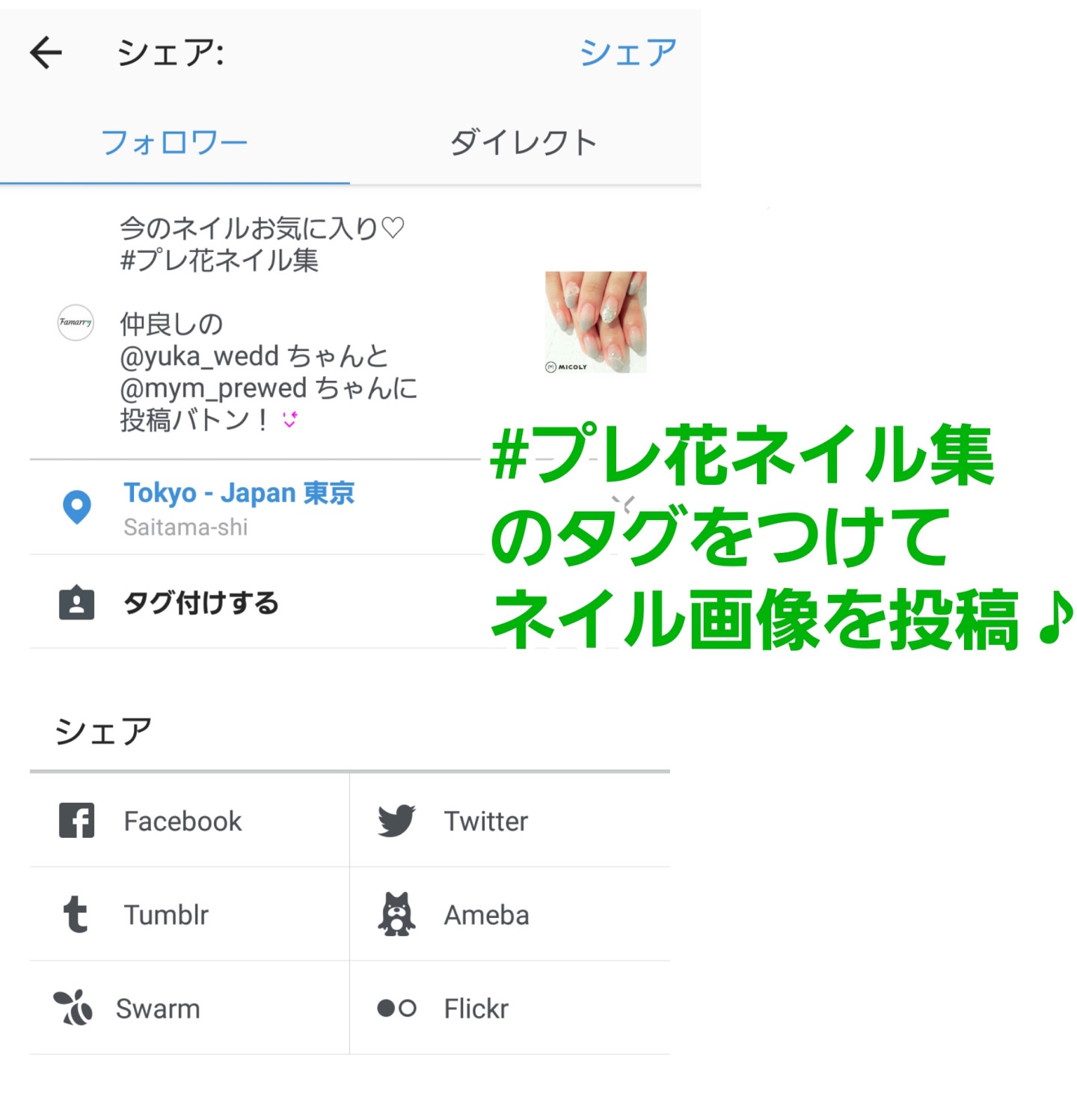This screenshot has width=1077, height=1120.
Task: Enable sharing to Twitter
Action: click(x=510, y=820)
